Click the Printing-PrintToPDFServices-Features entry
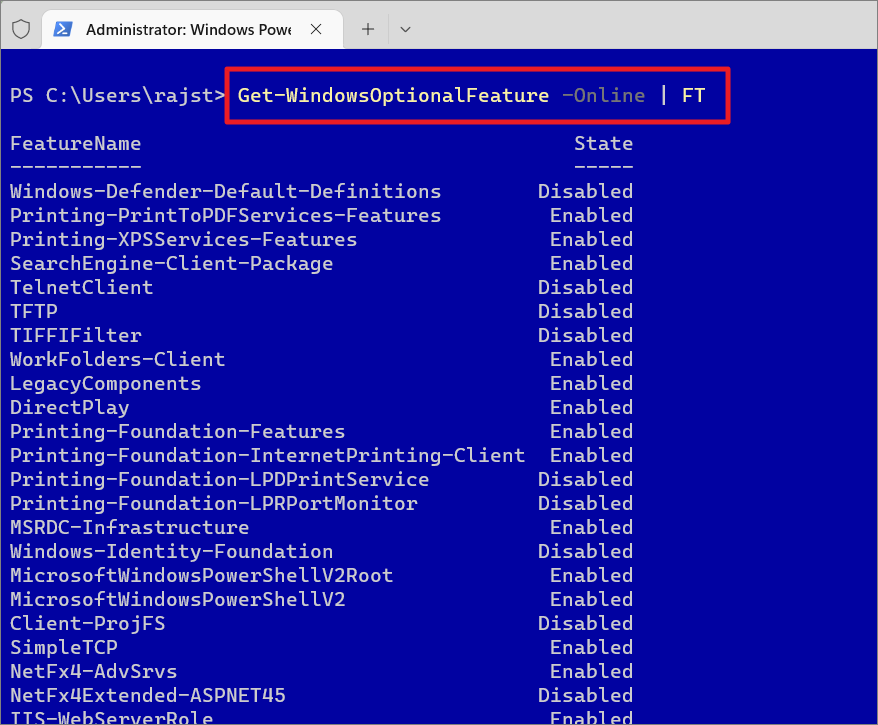The width and height of the screenshot is (878, 725). pos(225,215)
